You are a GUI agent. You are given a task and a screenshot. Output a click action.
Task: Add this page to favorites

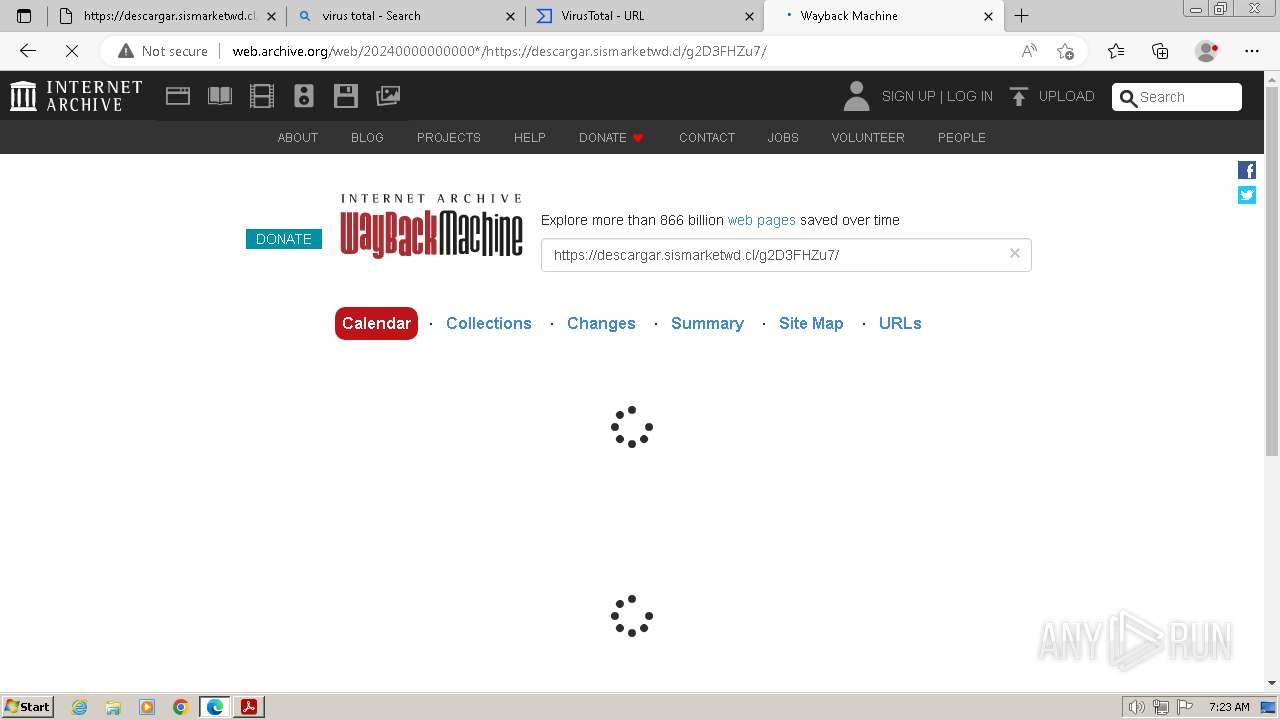click(x=1066, y=51)
